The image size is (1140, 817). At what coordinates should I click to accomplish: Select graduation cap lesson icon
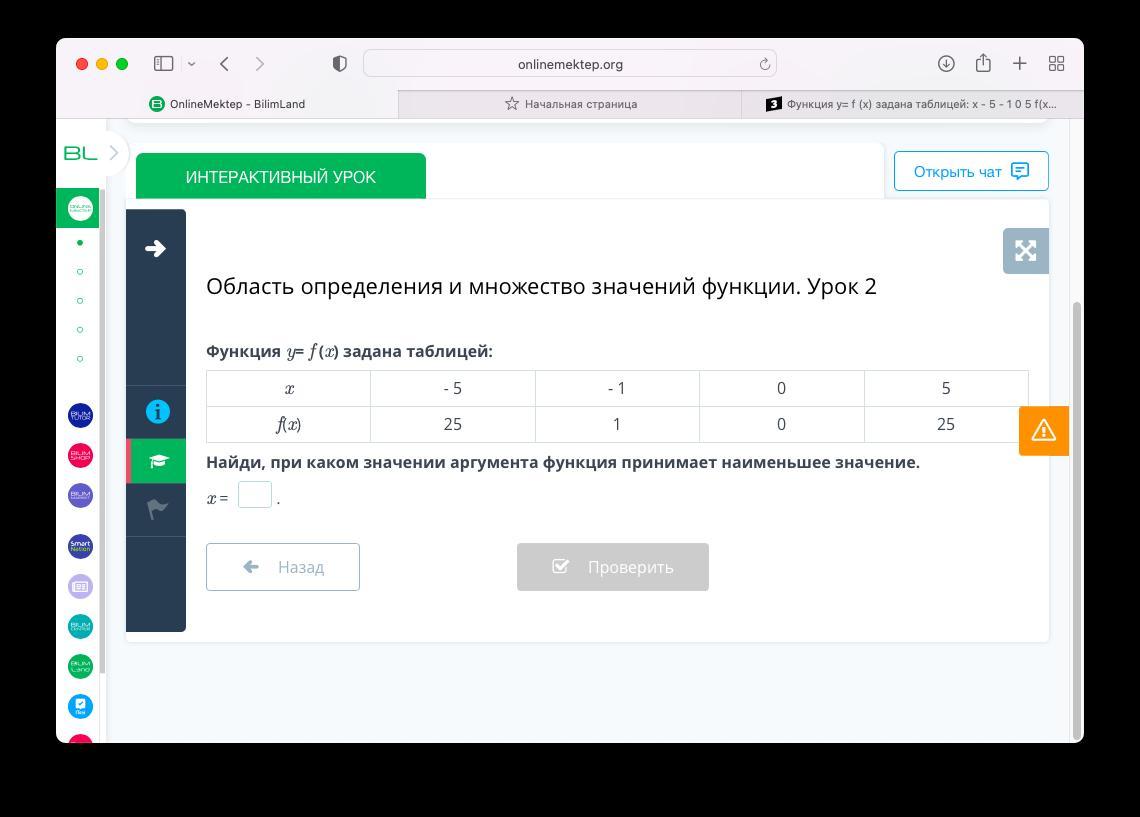[158, 461]
